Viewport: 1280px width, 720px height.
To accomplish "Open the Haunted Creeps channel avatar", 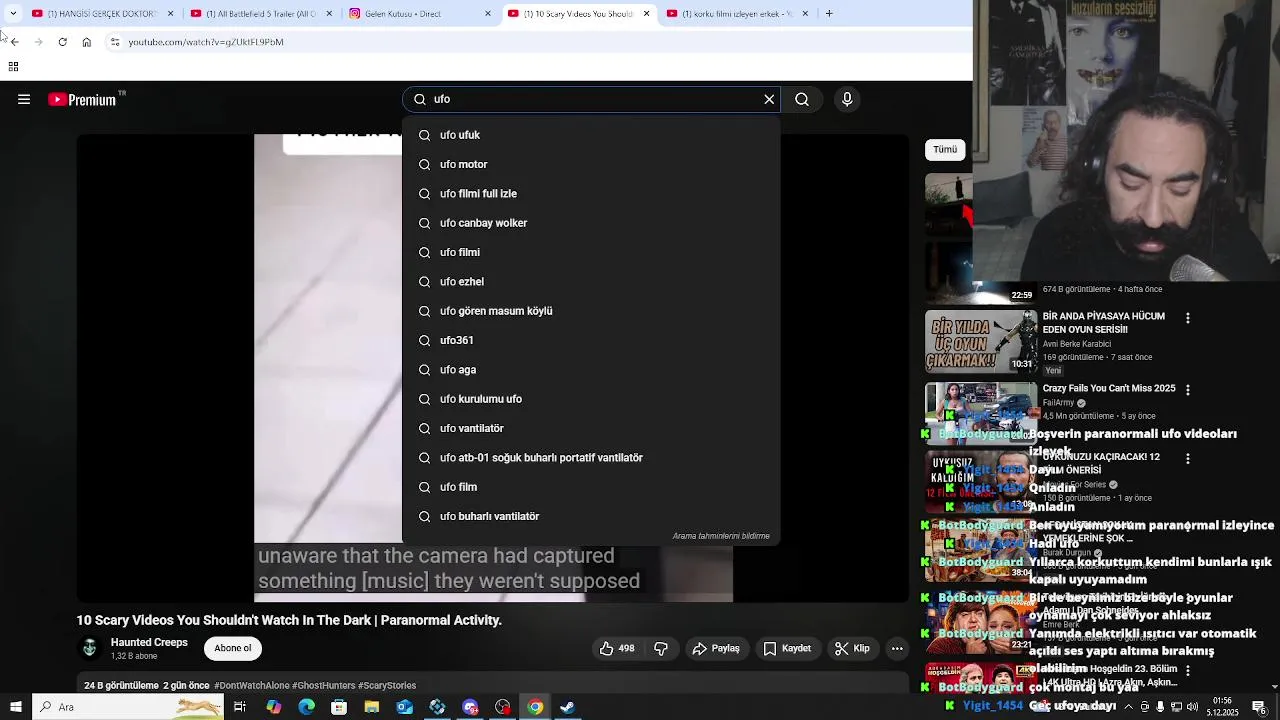I will [90, 648].
